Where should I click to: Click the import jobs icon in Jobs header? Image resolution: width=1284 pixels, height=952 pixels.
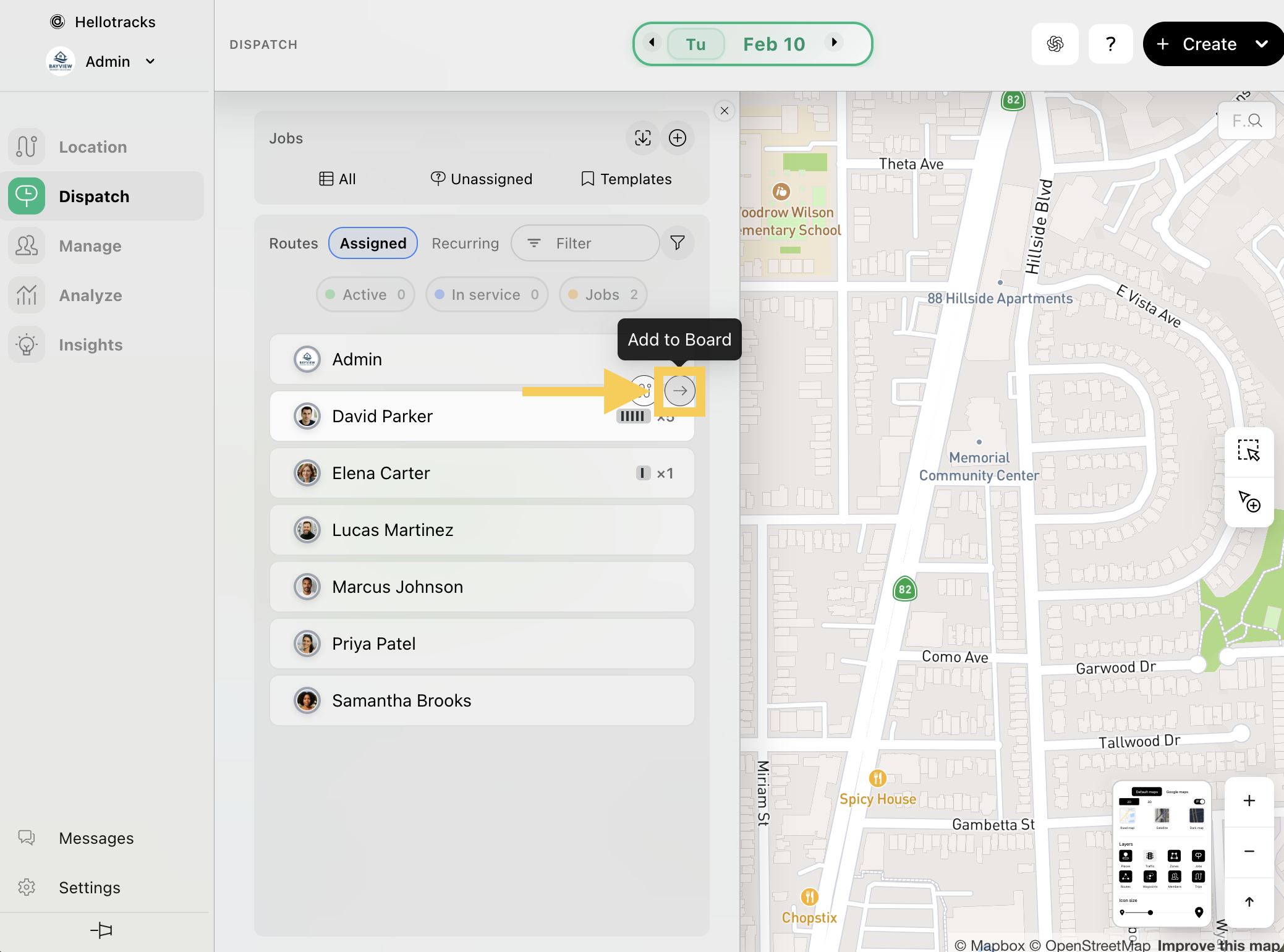point(643,138)
